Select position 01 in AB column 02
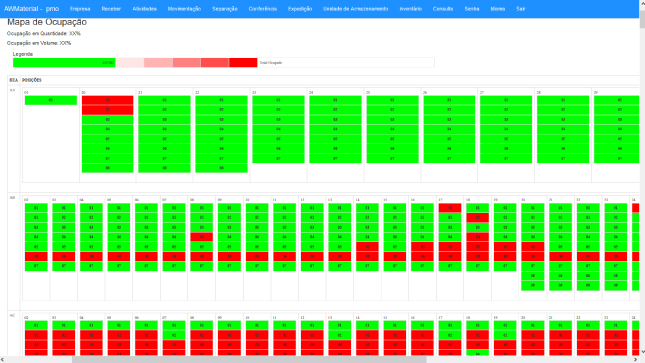645x363 pixels. tap(36, 208)
